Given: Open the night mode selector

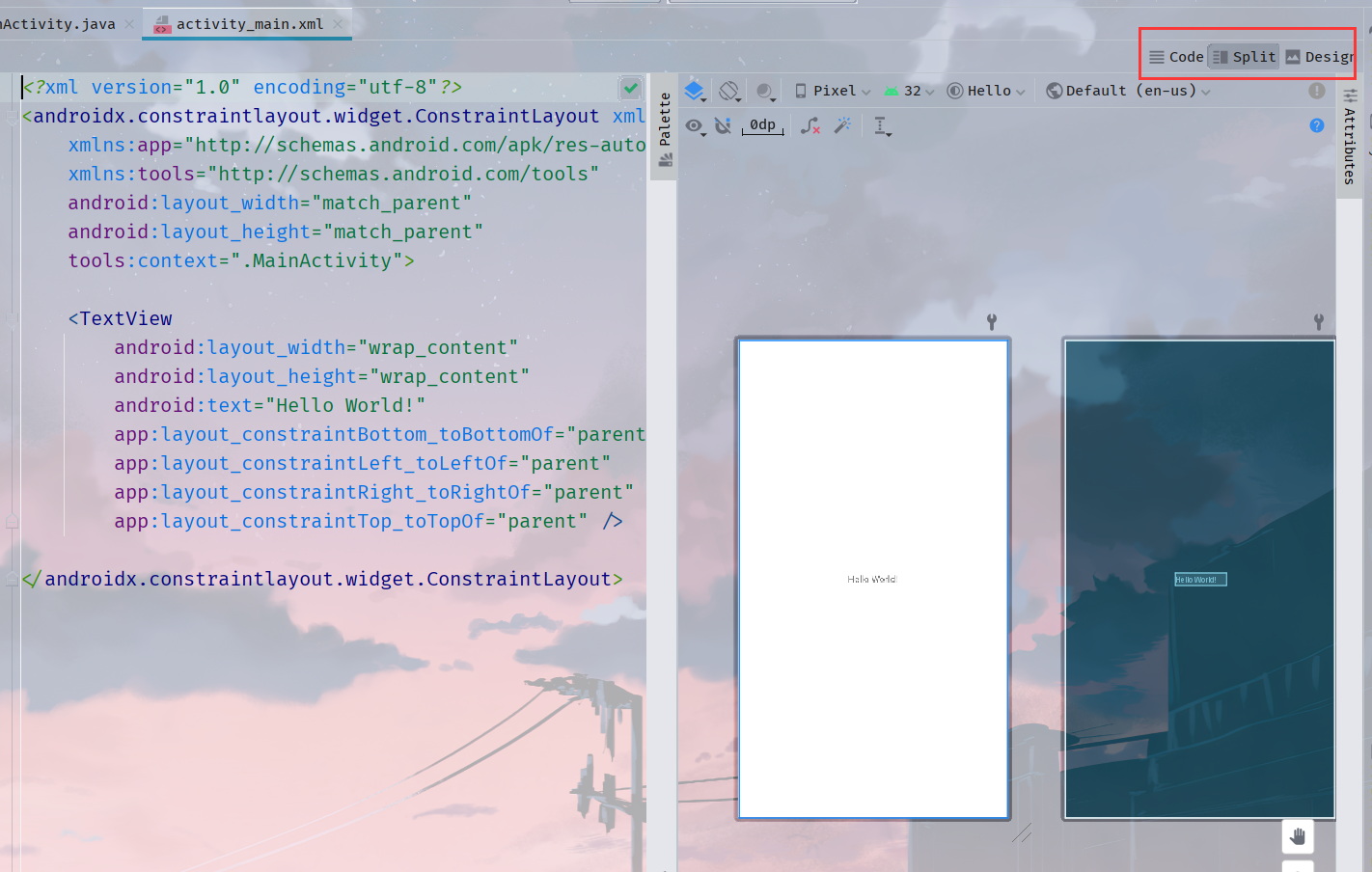Looking at the screenshot, I should (765, 91).
